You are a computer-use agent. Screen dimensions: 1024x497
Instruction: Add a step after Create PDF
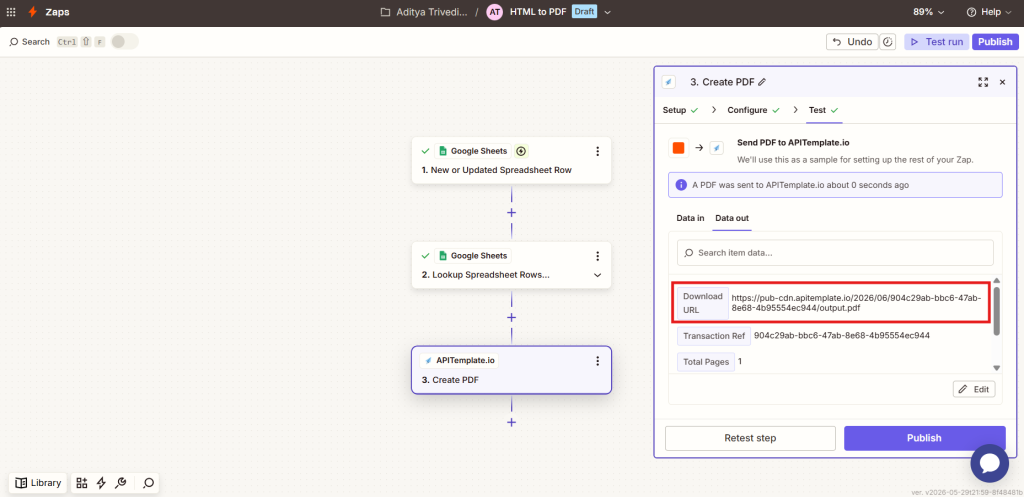[x=511, y=422]
